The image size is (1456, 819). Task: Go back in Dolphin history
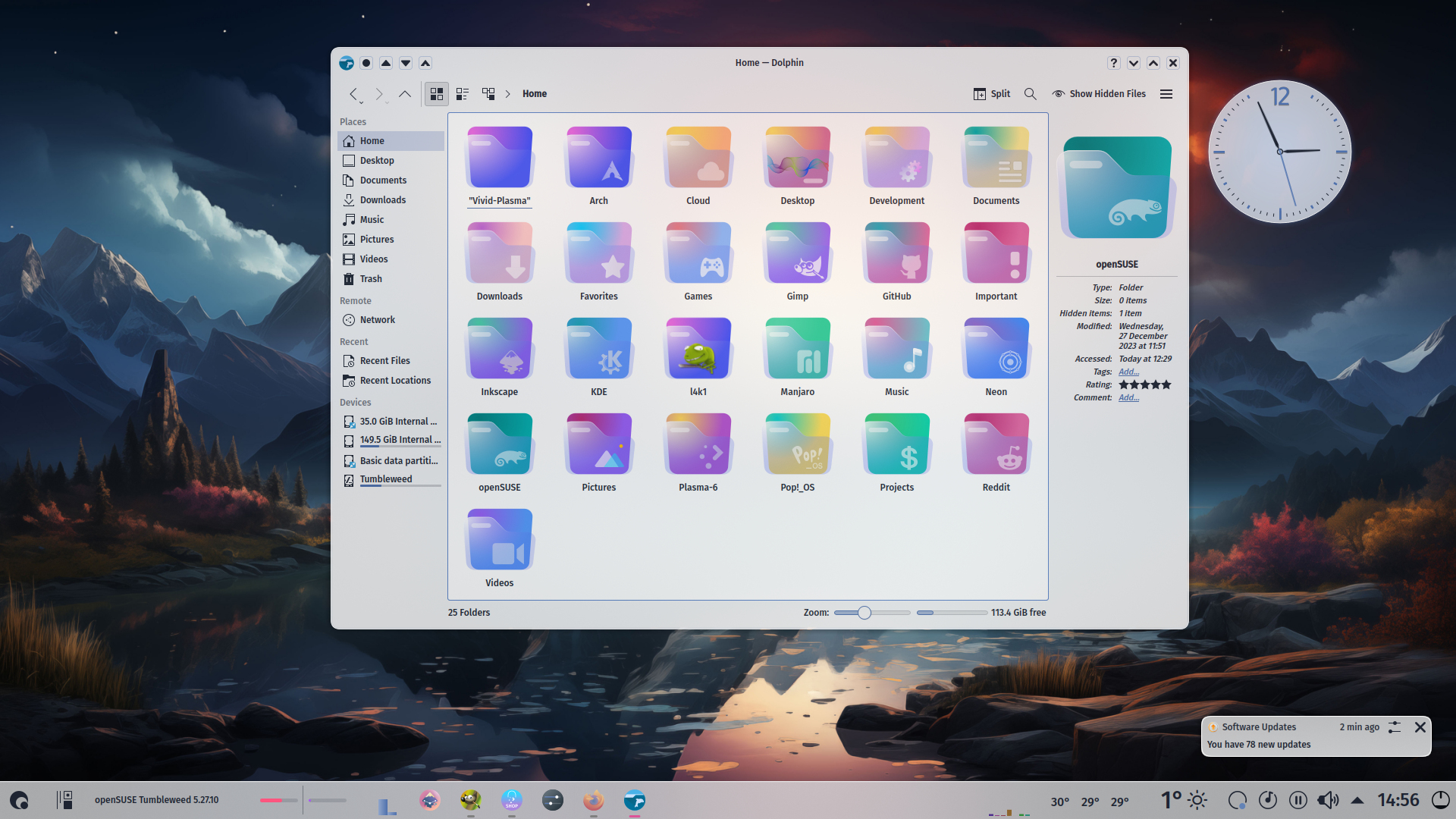(x=353, y=94)
